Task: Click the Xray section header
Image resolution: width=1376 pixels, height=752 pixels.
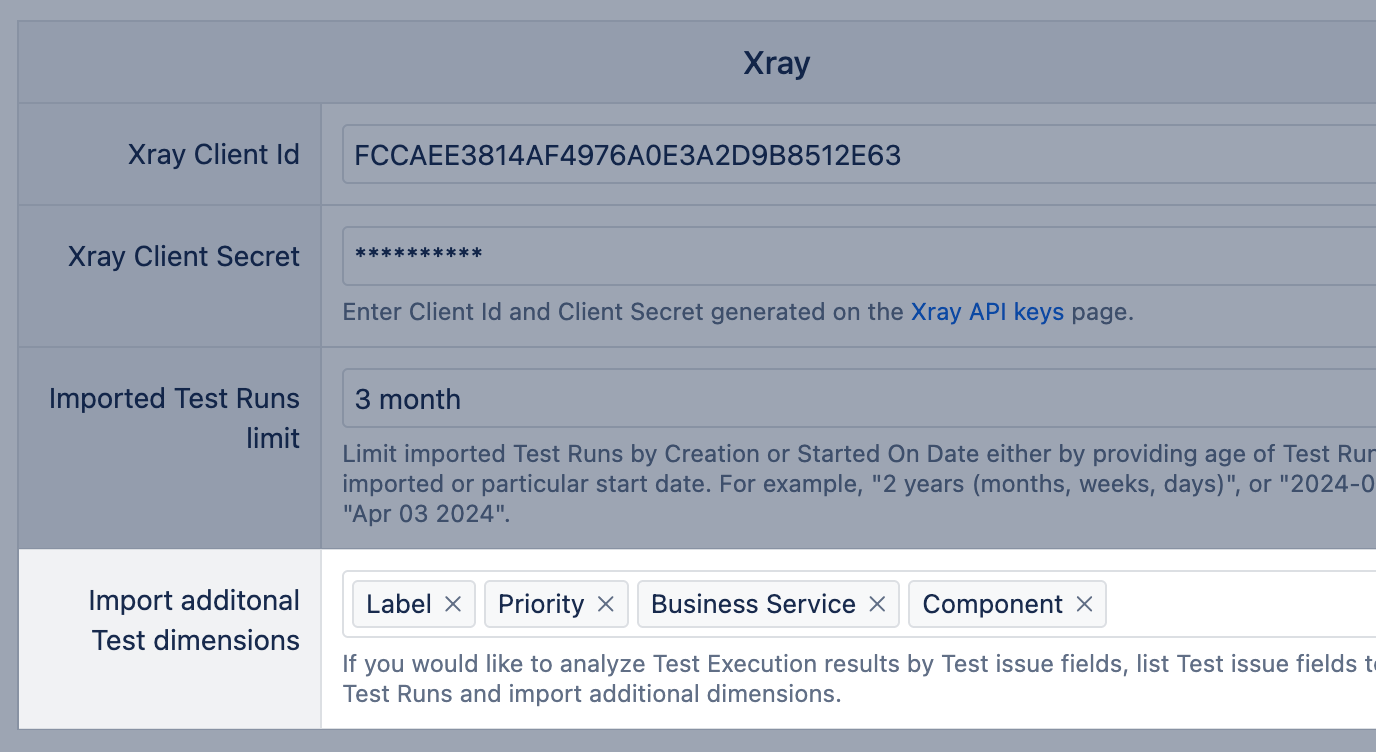Action: point(776,63)
